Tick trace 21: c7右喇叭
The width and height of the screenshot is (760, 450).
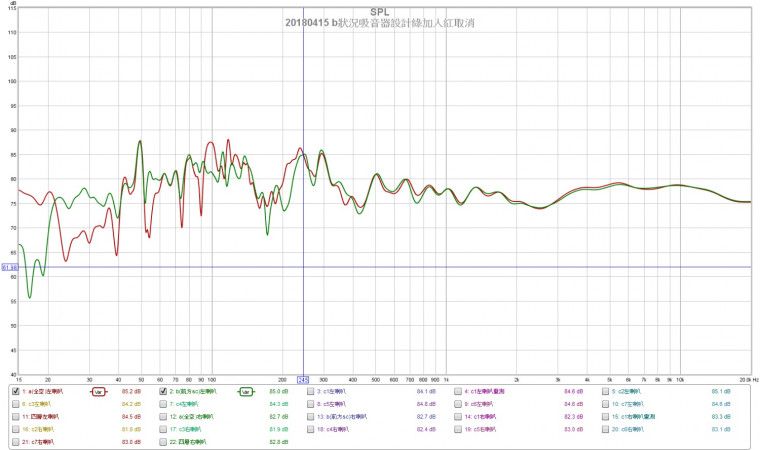coord(16,442)
